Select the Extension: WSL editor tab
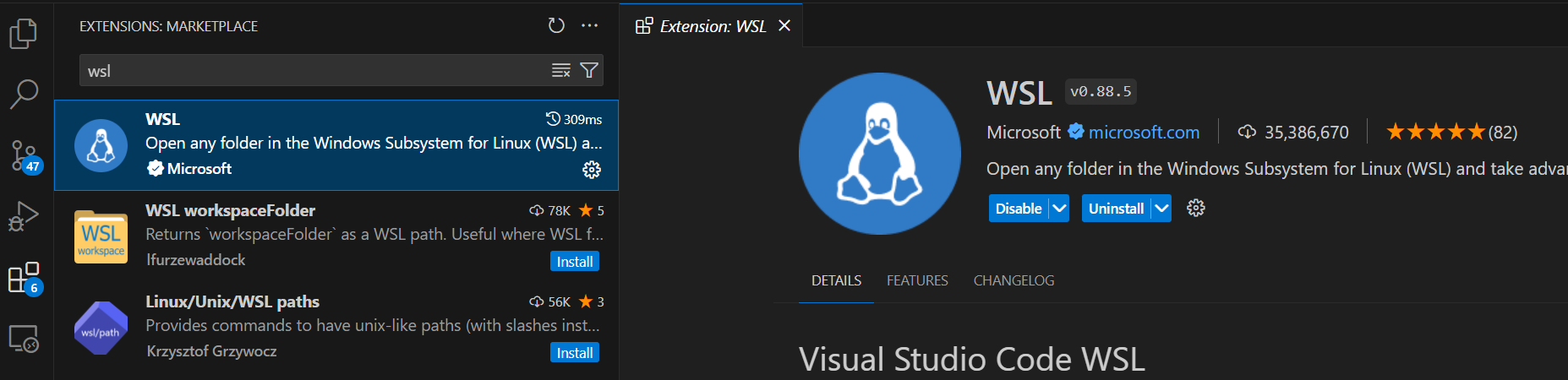This screenshot has height=380, width=1568. point(713,26)
